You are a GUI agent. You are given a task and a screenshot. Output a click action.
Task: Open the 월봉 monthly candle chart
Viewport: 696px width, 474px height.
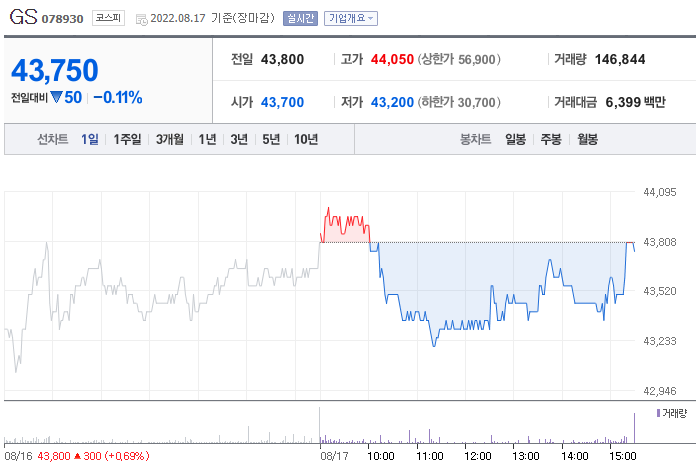pyautogui.click(x=587, y=139)
